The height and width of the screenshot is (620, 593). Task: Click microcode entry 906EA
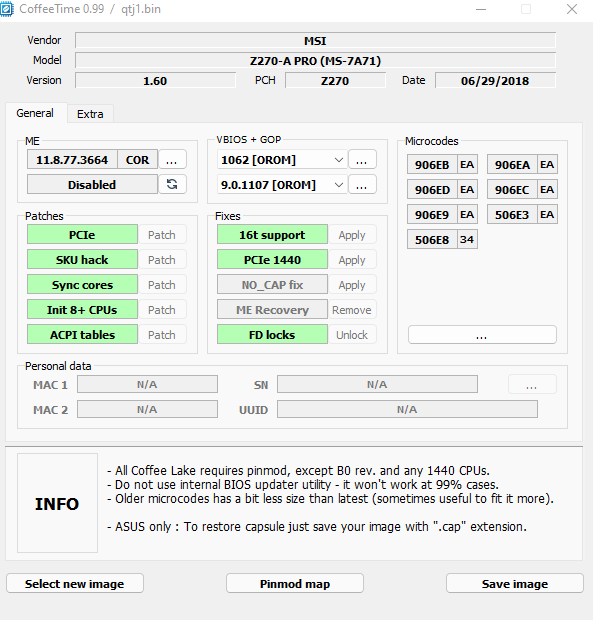[x=512, y=164]
